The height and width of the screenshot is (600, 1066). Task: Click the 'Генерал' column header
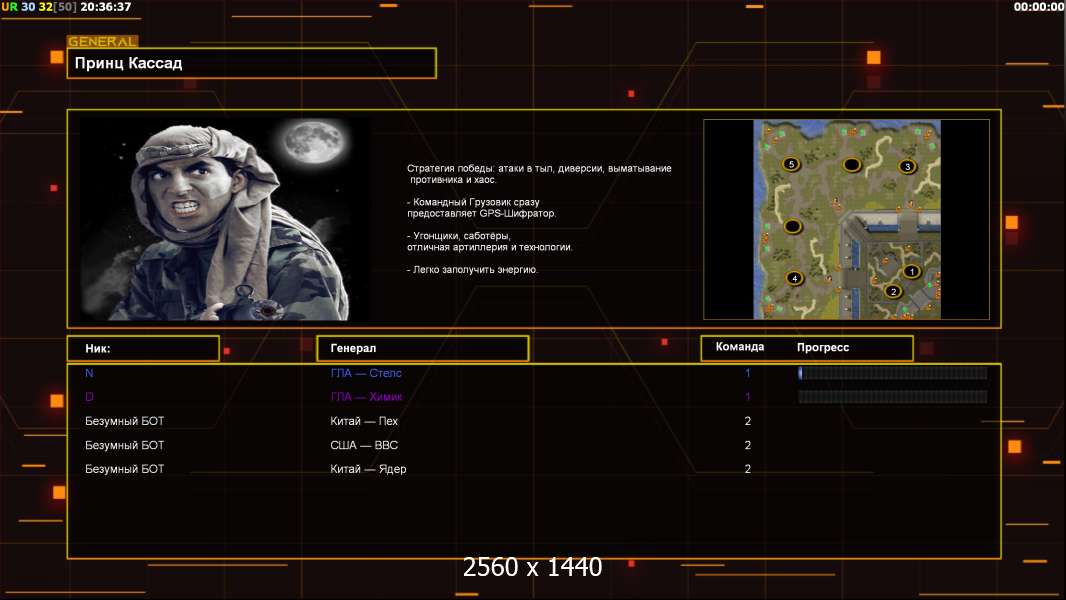click(422, 348)
